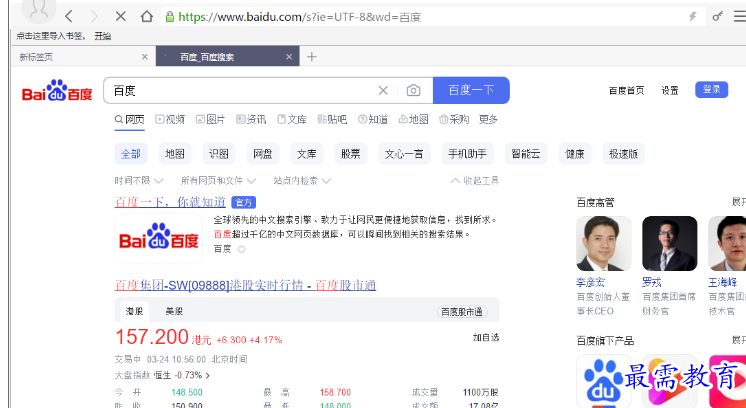Open the 设置 settings link

670,90
